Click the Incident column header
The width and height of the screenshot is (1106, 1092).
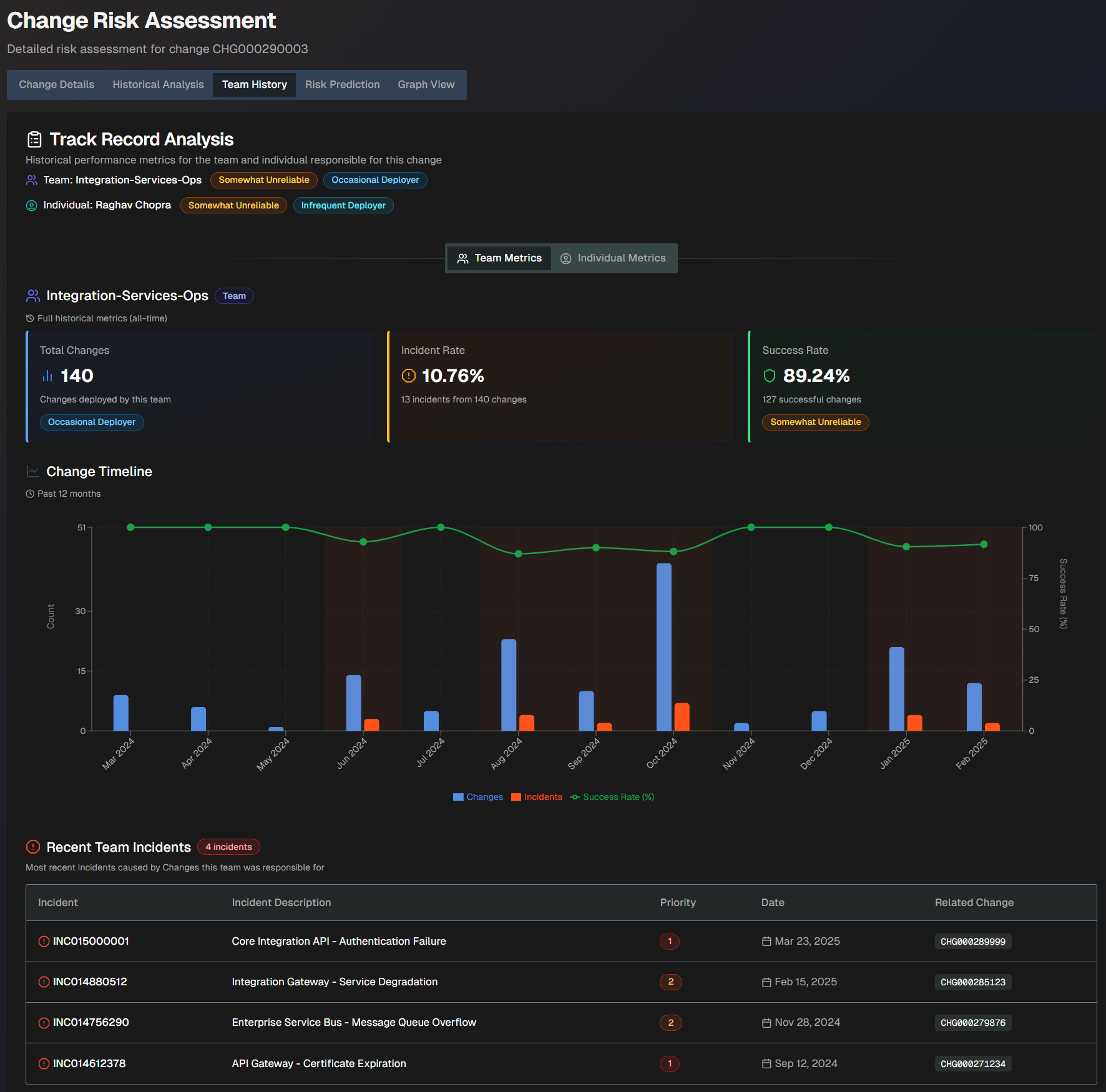(58, 902)
